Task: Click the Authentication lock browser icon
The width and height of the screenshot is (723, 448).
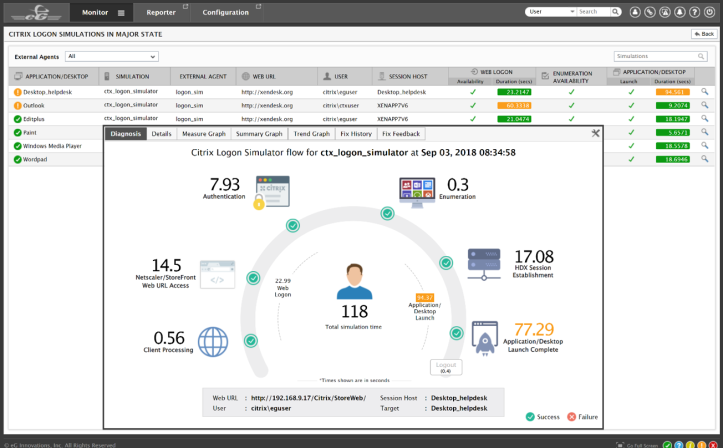Action: [x=272, y=192]
